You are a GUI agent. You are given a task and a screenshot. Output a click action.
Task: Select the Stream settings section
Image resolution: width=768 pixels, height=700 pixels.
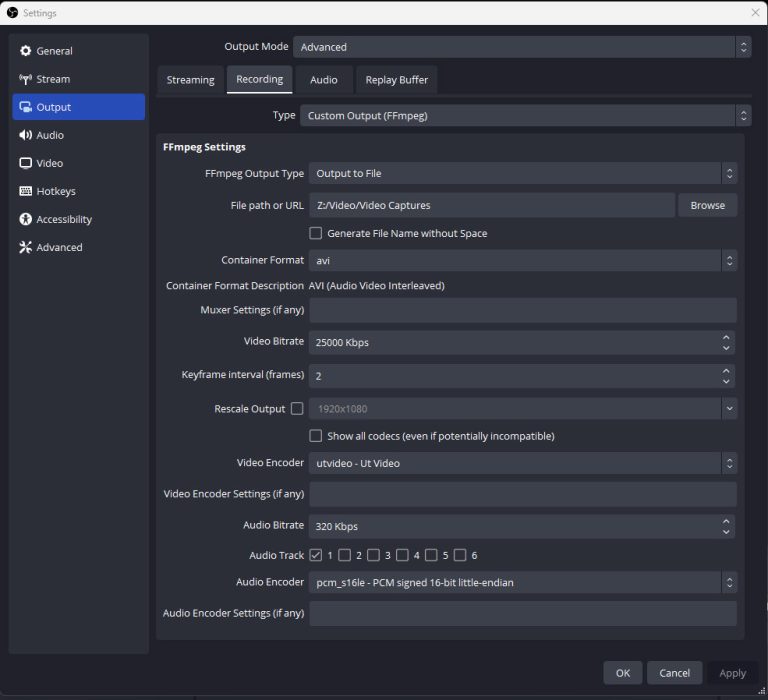(x=53, y=79)
